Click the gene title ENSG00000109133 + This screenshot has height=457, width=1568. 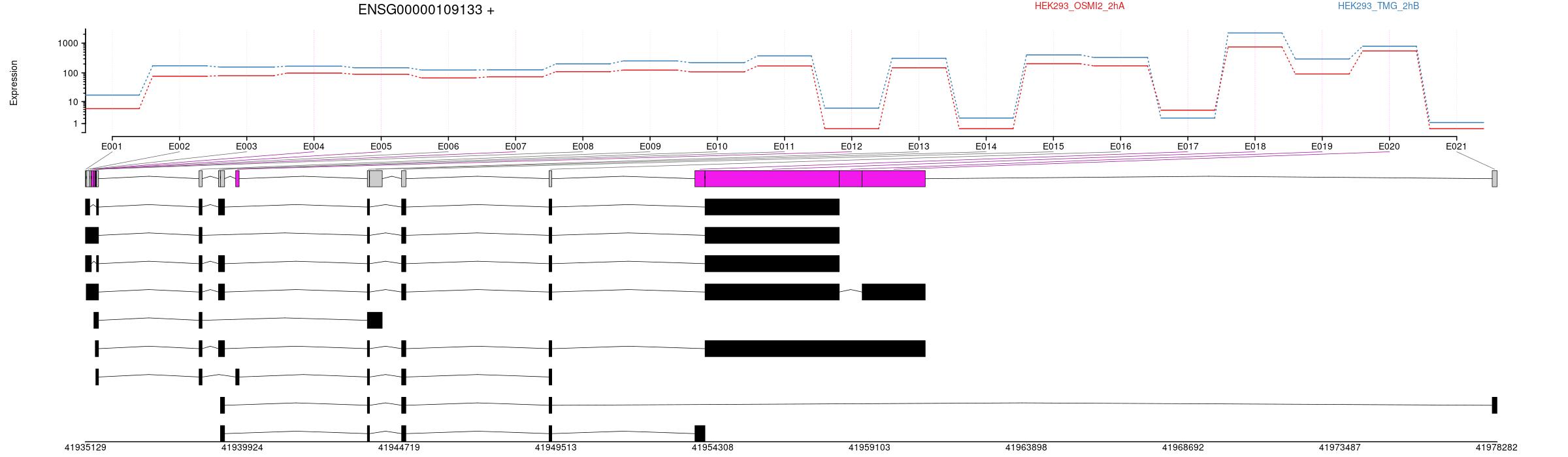(426, 10)
